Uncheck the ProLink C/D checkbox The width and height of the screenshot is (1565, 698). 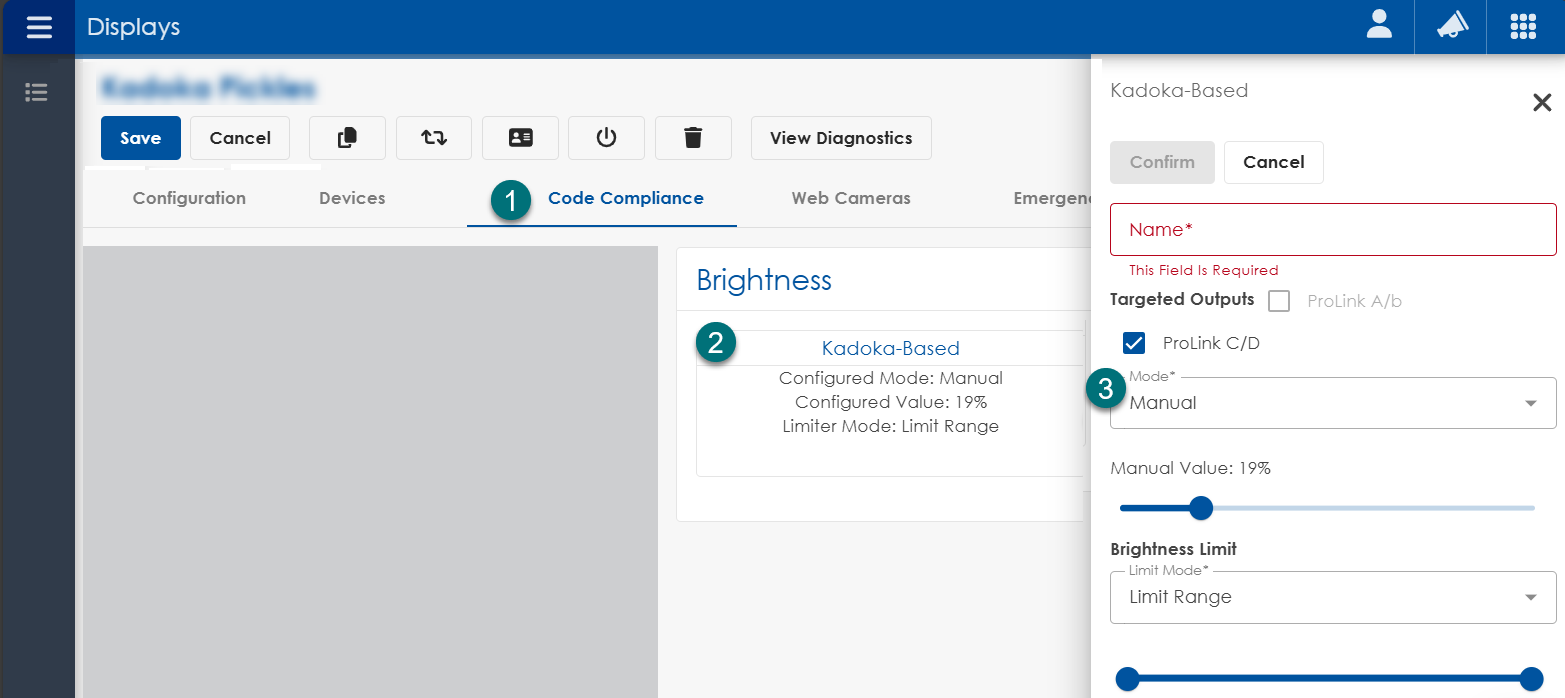tap(1134, 343)
